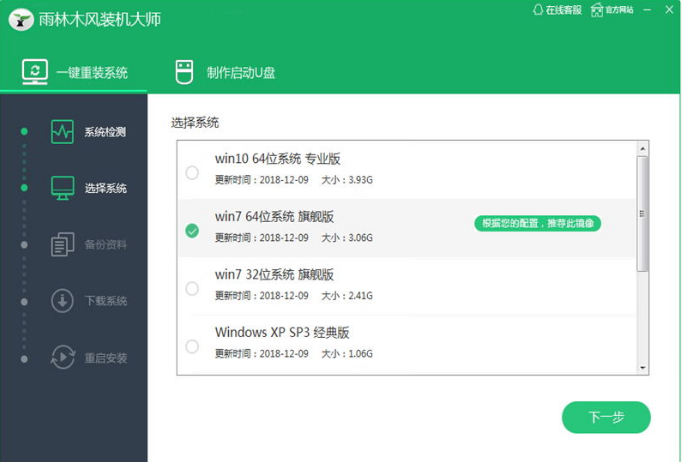The height and width of the screenshot is (462, 682).
Task: Select Windows XP SP3 经典版 radio button
Action: (x=192, y=347)
